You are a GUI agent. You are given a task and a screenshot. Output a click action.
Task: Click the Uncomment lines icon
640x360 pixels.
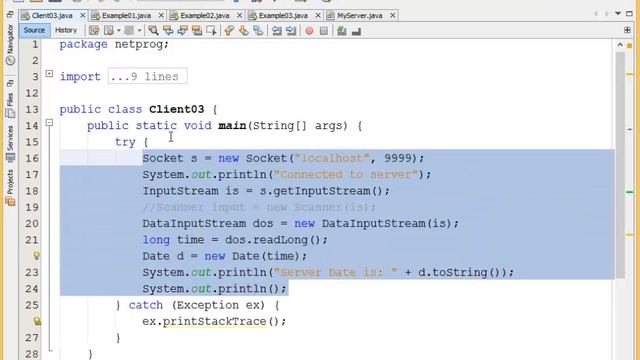(x=356, y=31)
